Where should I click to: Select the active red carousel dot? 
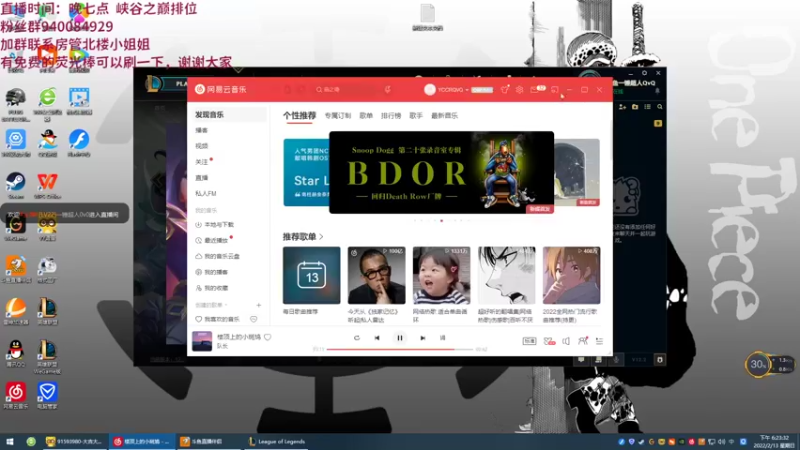(441, 221)
